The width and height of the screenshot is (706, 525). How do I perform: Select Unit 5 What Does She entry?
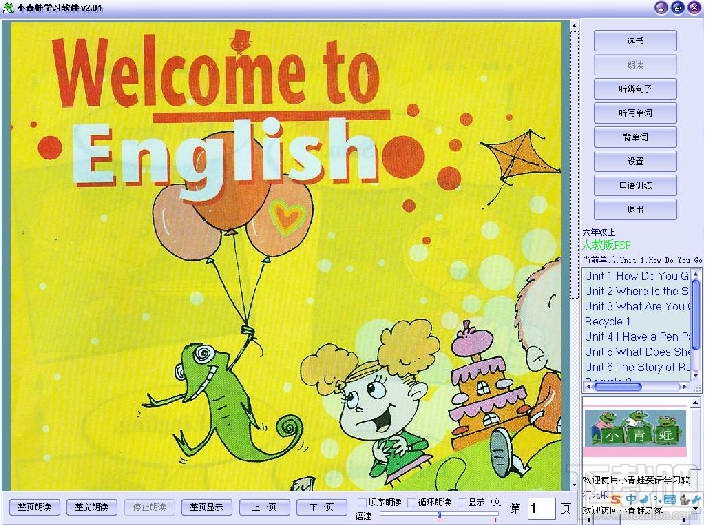(637, 352)
